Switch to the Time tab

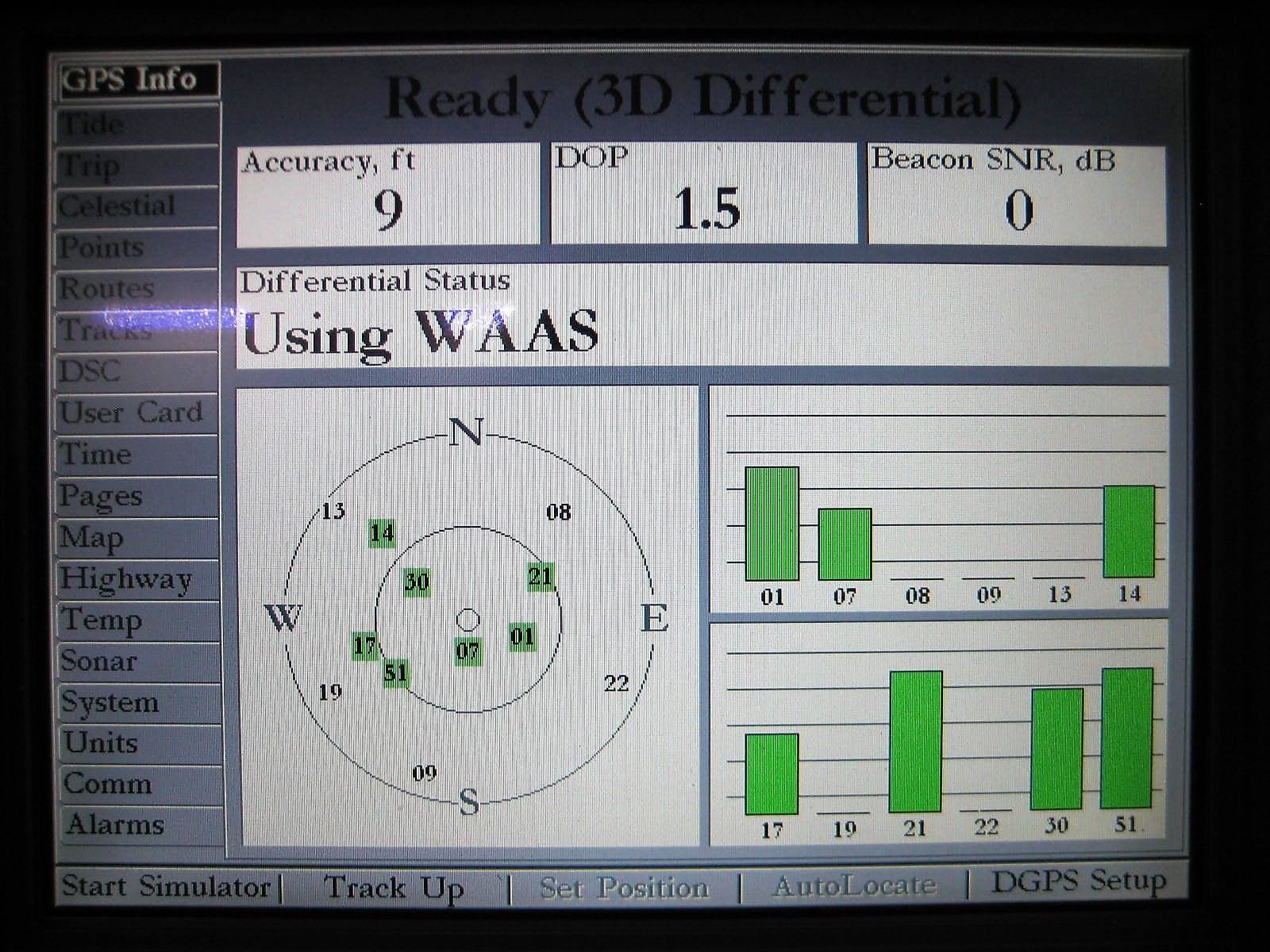click(138, 455)
